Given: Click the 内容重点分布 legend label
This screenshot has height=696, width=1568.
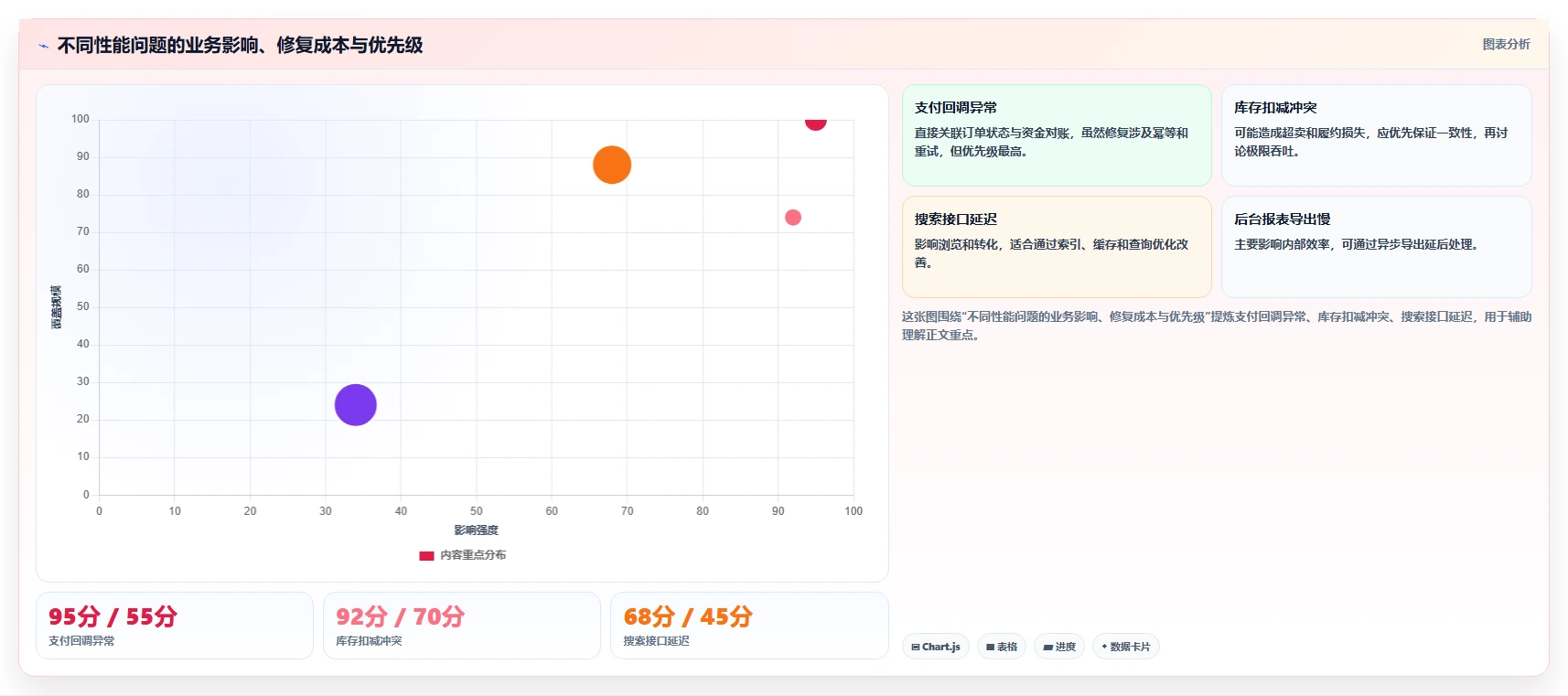Looking at the screenshot, I should click(x=473, y=555).
